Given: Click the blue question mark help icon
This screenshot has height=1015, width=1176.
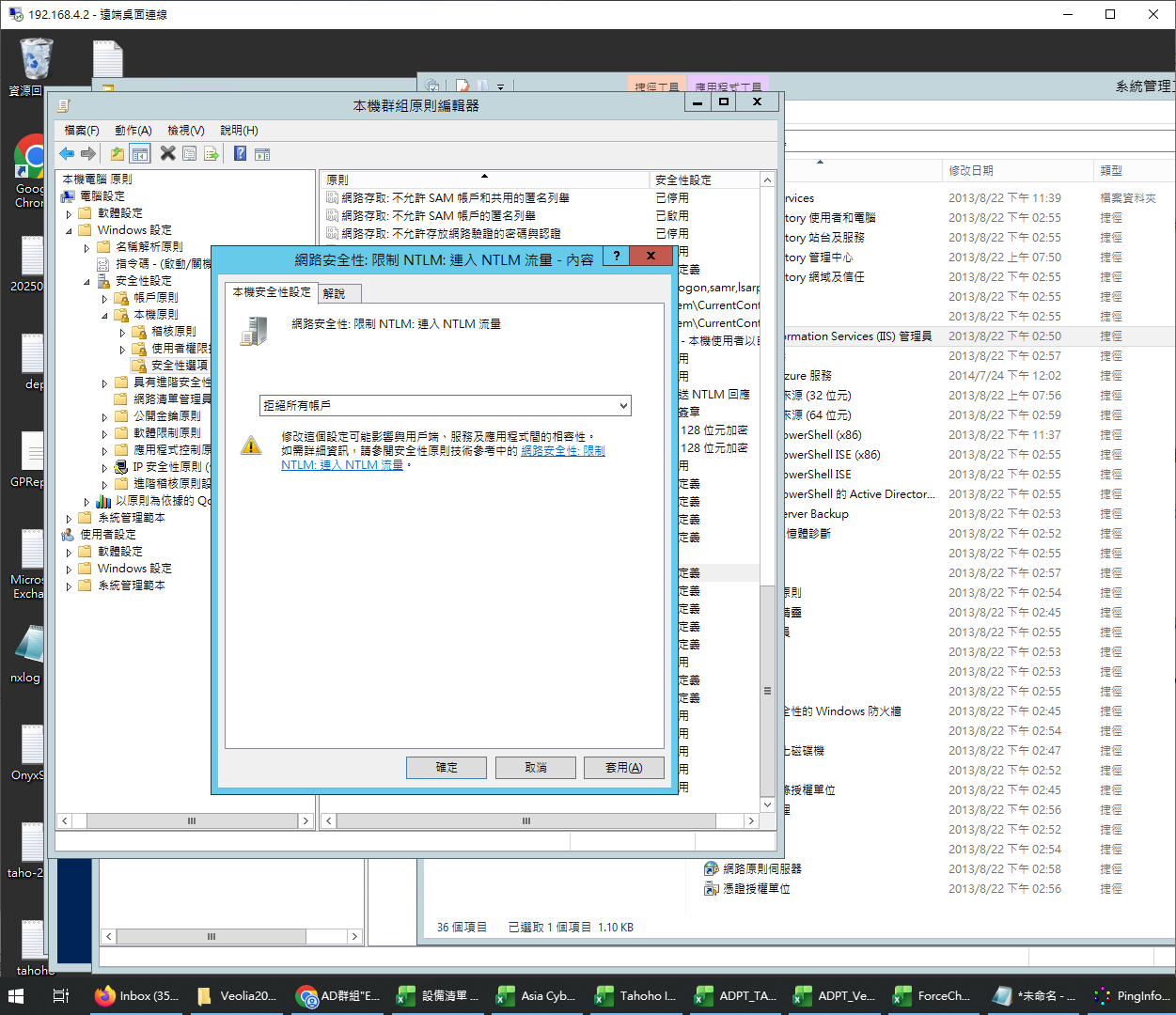Looking at the screenshot, I should click(x=241, y=154).
